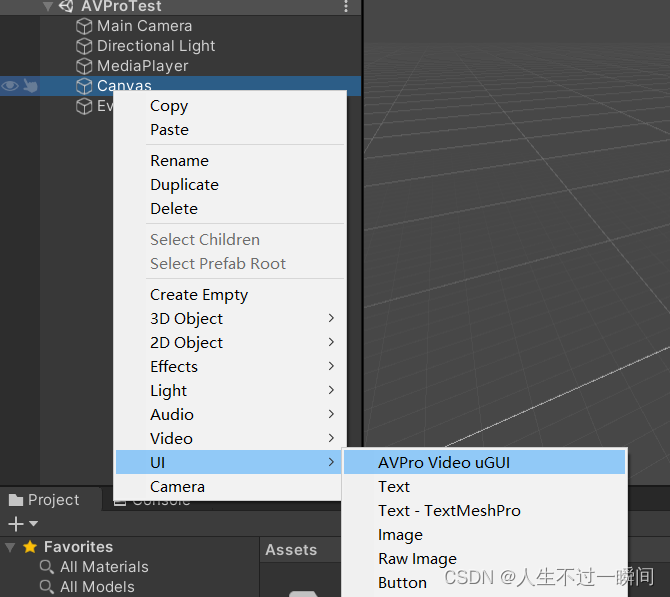Open All Models saved search
The image size is (670, 597).
[x=97, y=587]
